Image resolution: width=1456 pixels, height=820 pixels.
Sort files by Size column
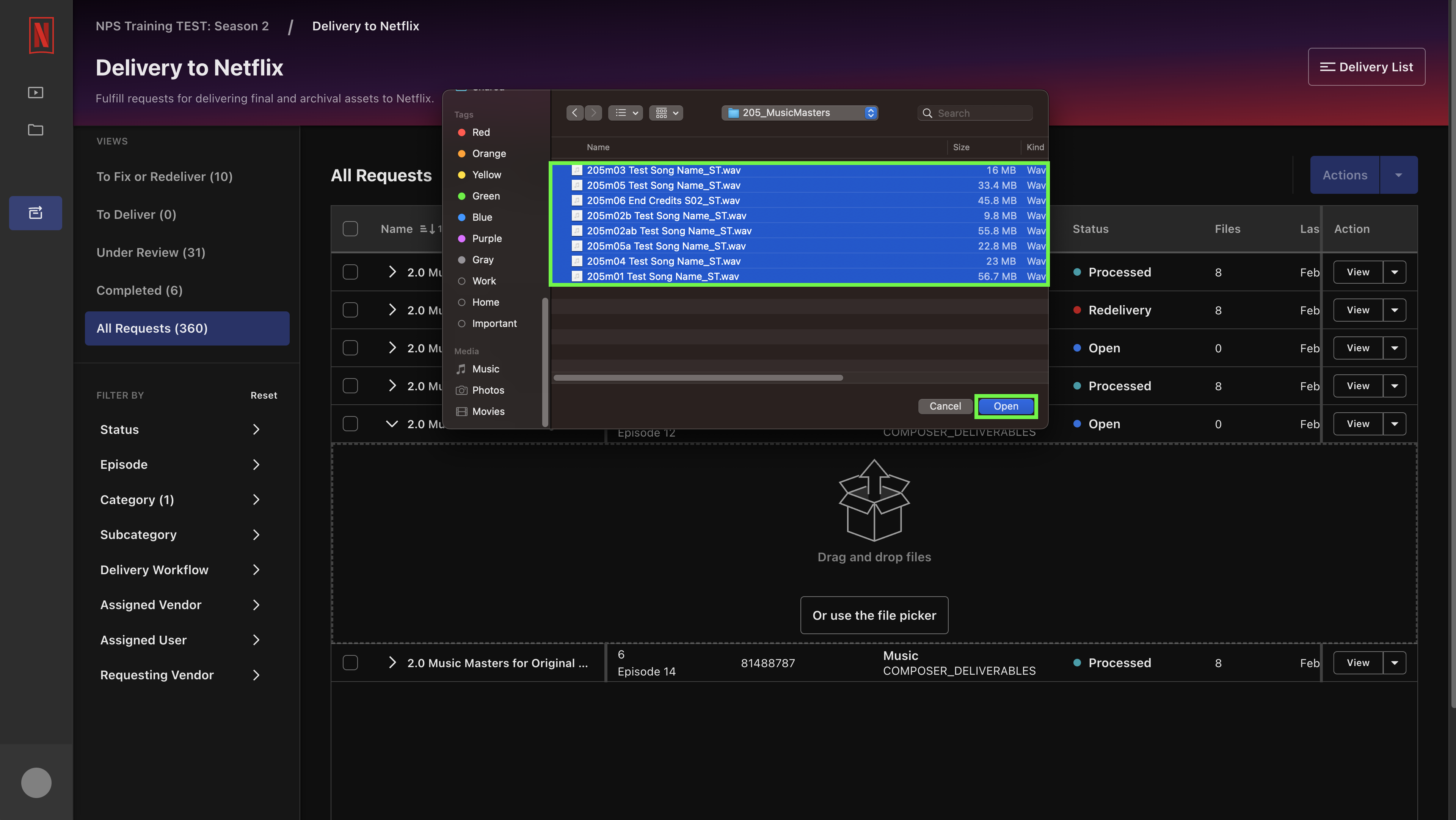point(961,147)
